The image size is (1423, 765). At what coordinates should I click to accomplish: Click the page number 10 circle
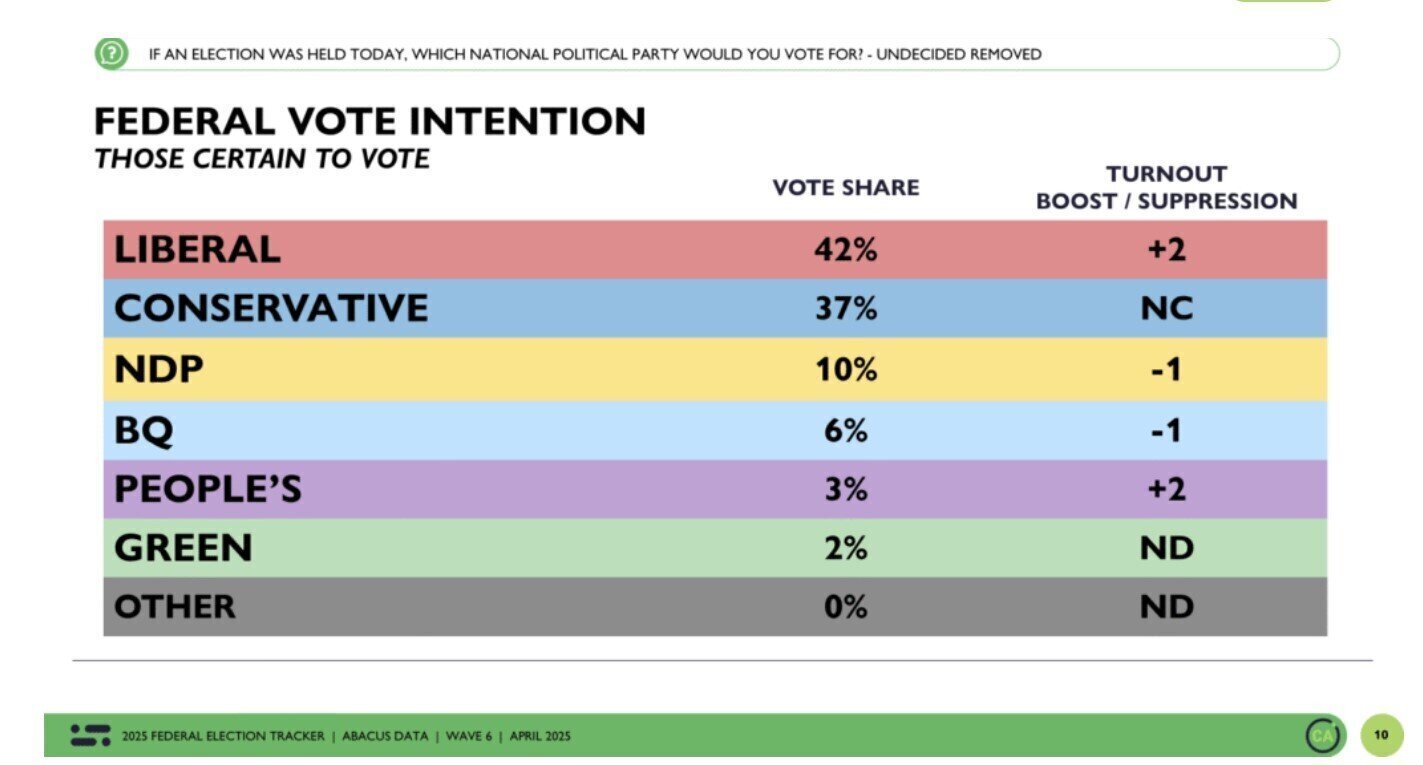[x=1381, y=735]
